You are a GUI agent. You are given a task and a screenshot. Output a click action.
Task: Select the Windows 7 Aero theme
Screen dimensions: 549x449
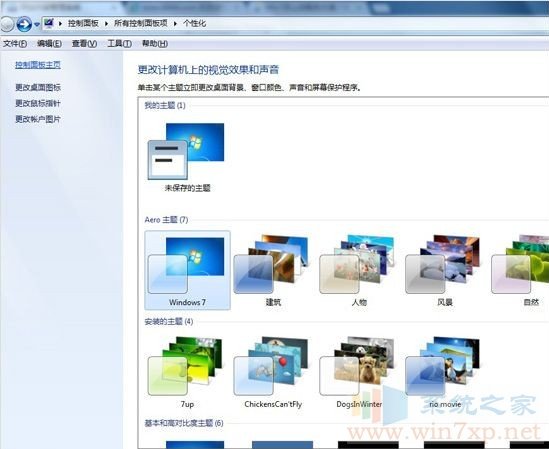(187, 270)
